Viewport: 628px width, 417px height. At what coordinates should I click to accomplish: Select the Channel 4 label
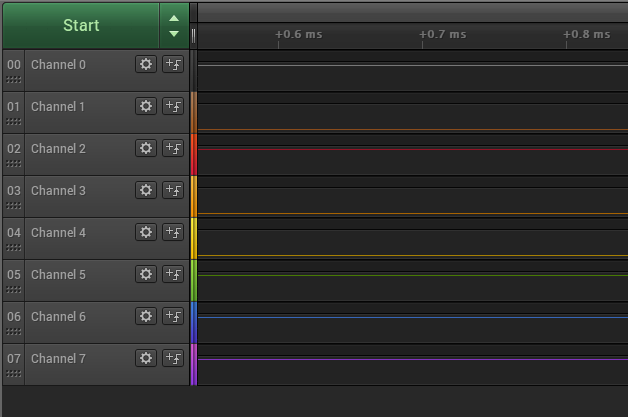tap(58, 232)
